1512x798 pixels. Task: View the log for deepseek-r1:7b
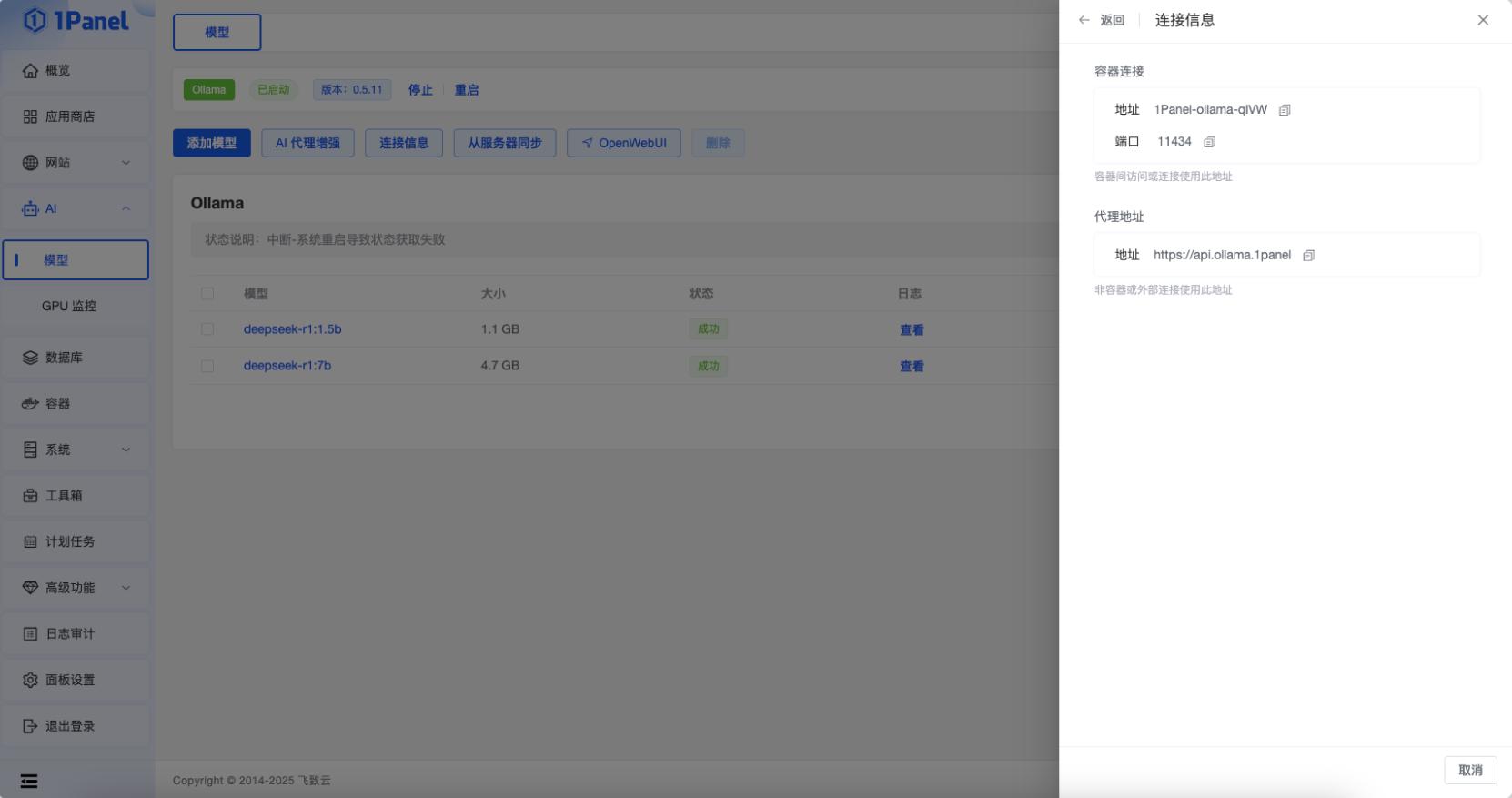(x=912, y=367)
